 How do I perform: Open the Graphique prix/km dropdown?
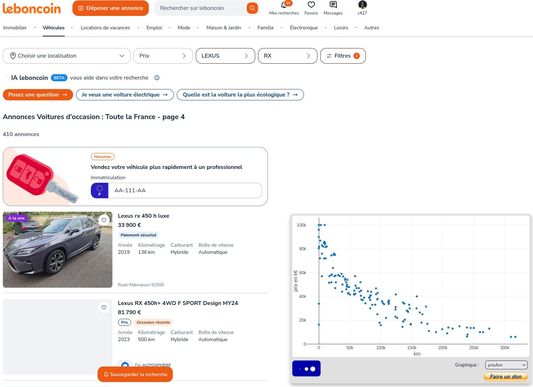point(506,365)
